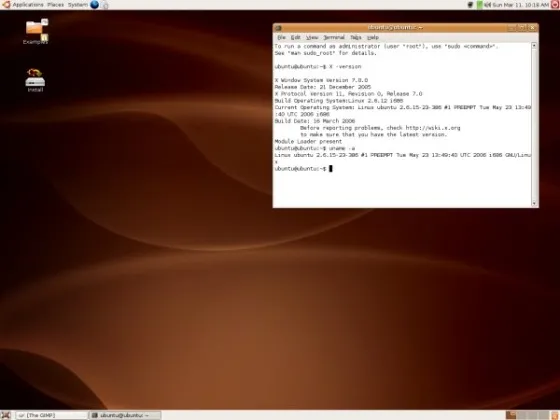Open the terminal File menu
This screenshot has height=420, width=560.
(281, 37)
